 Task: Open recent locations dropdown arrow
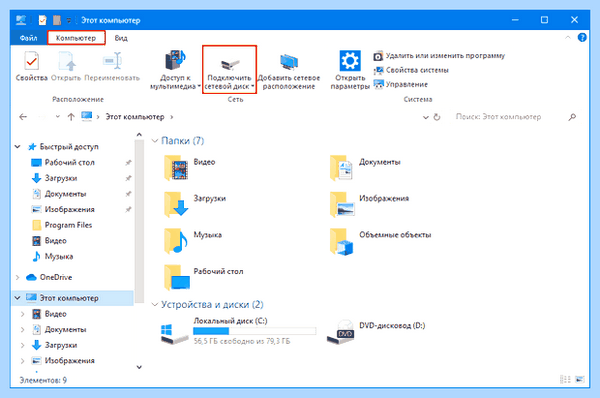pyautogui.click(x=57, y=117)
